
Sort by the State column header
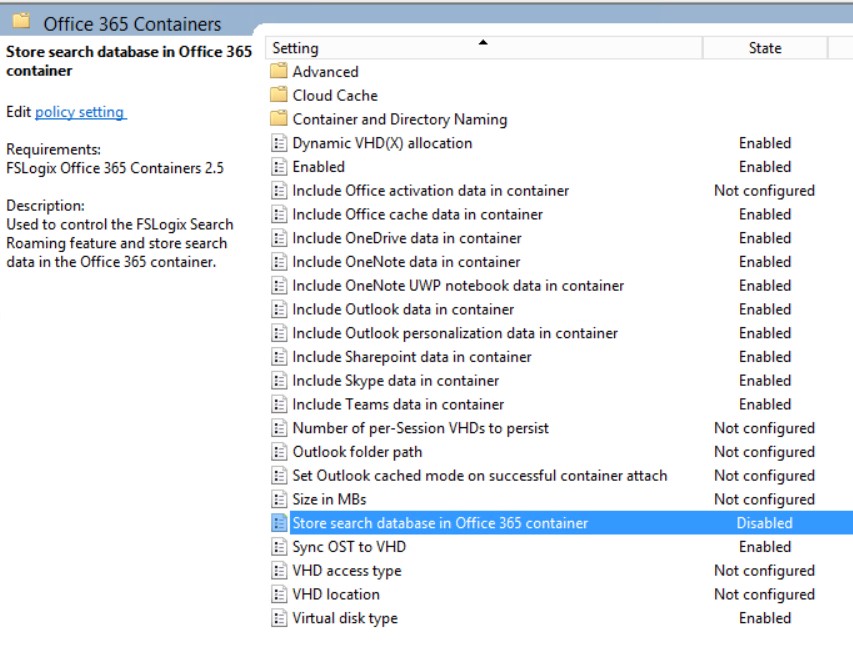764,48
